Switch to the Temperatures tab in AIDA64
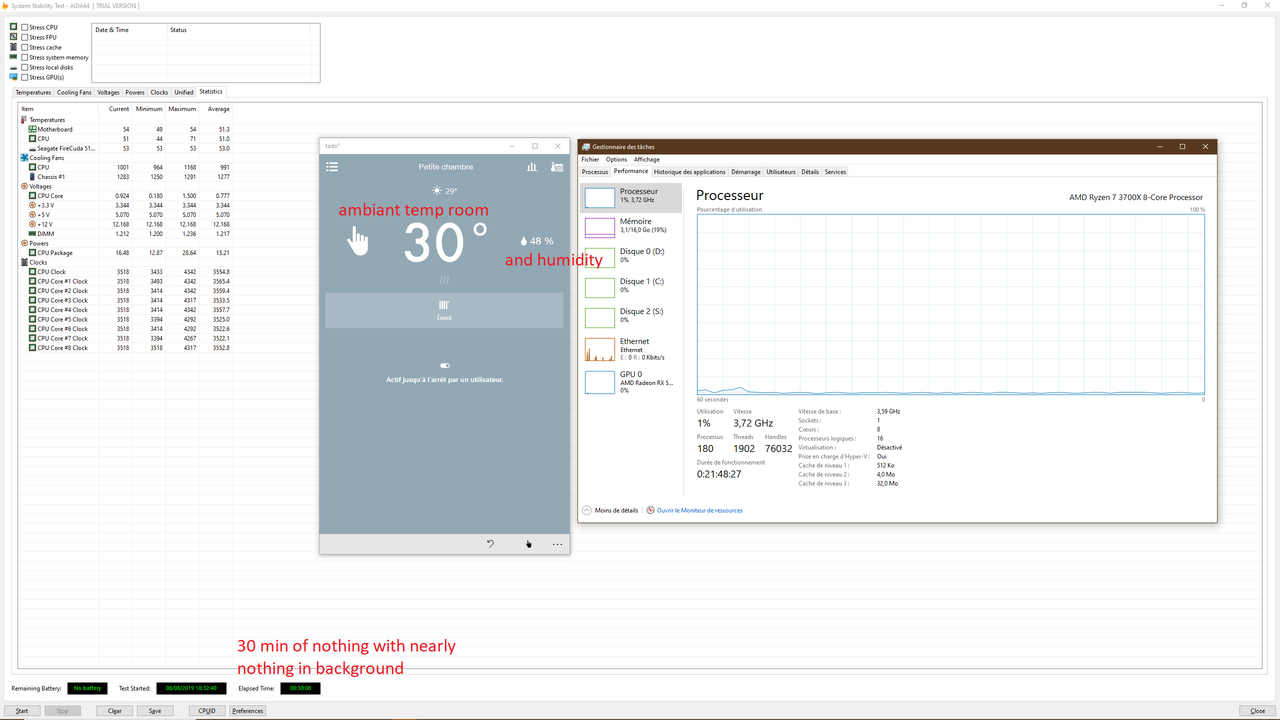This screenshot has width=1280, height=720. point(33,91)
